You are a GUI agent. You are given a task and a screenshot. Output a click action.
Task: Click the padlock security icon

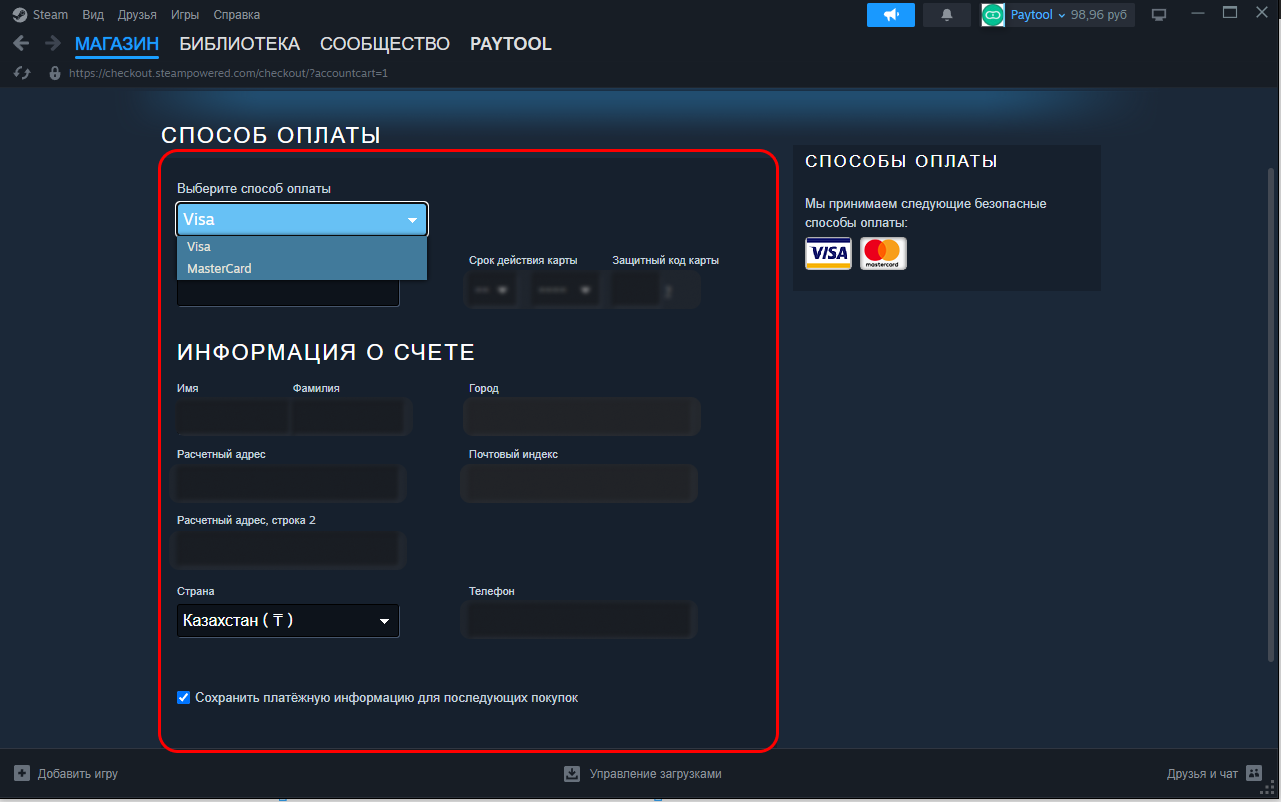click(x=55, y=73)
